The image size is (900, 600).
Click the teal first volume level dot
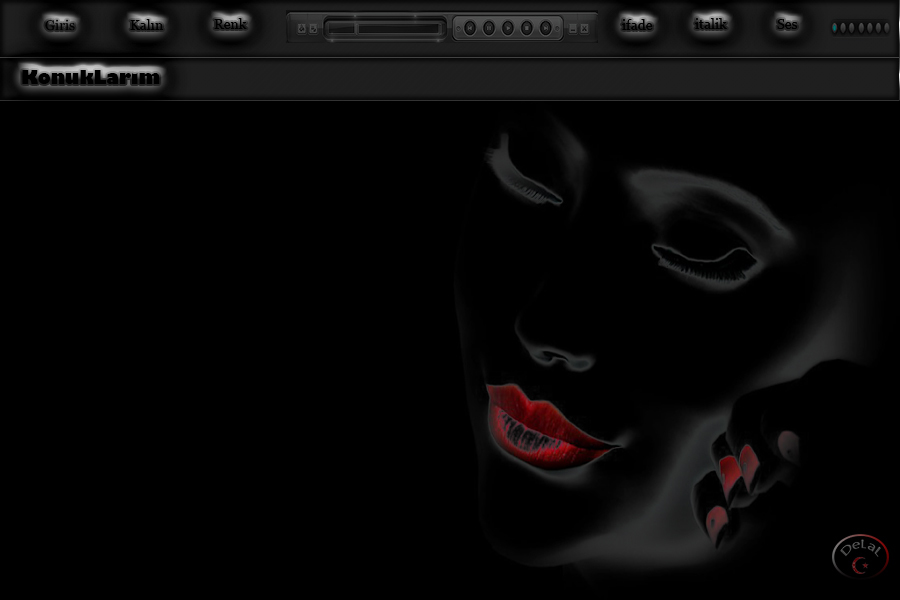[835, 28]
